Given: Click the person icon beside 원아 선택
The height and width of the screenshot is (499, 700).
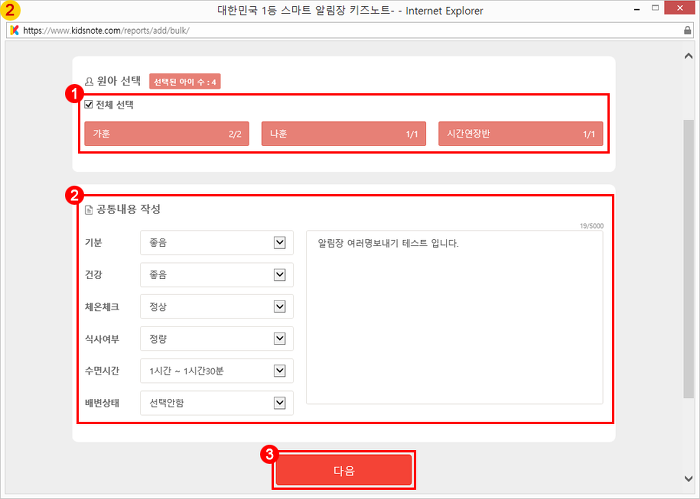Looking at the screenshot, I should pyautogui.click(x=89, y=81).
